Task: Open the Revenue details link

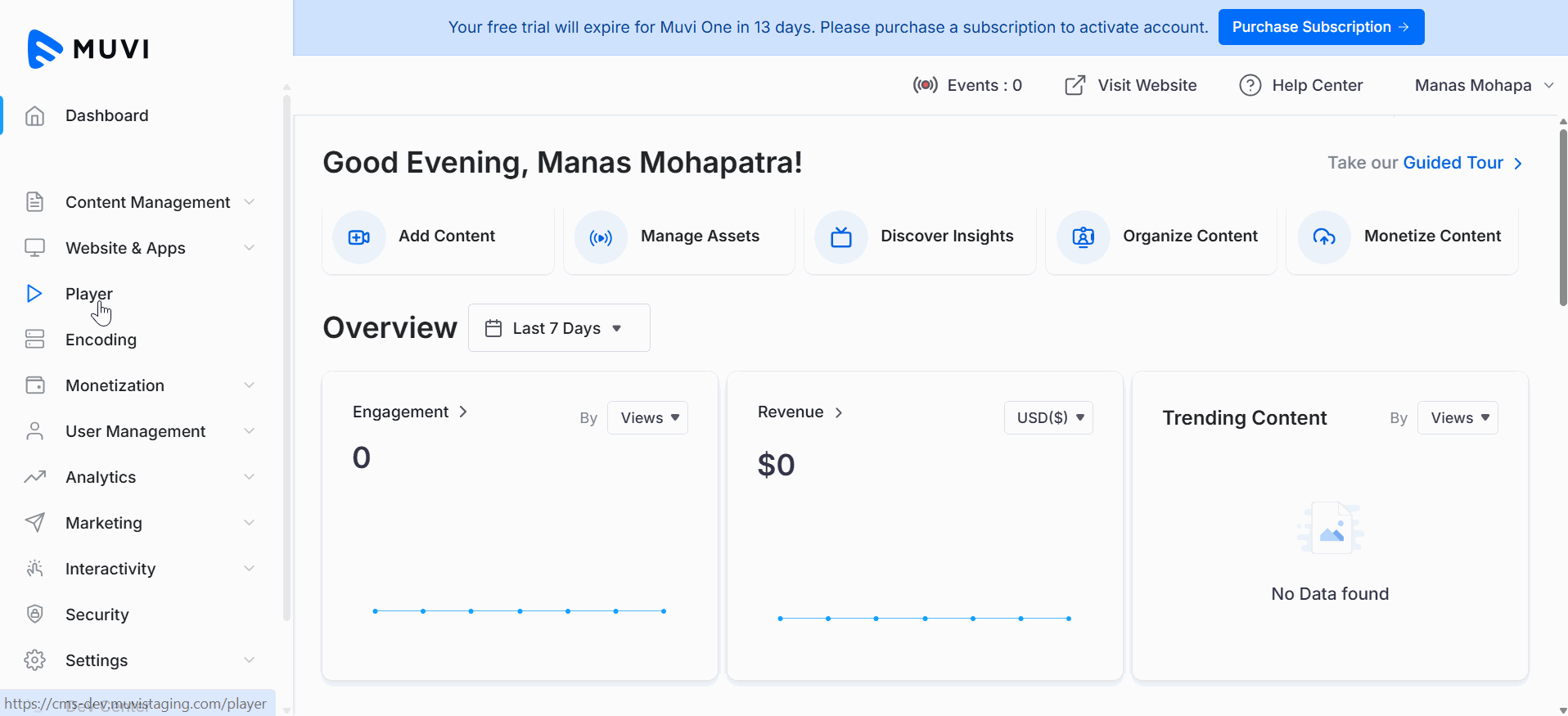Action: click(x=800, y=412)
